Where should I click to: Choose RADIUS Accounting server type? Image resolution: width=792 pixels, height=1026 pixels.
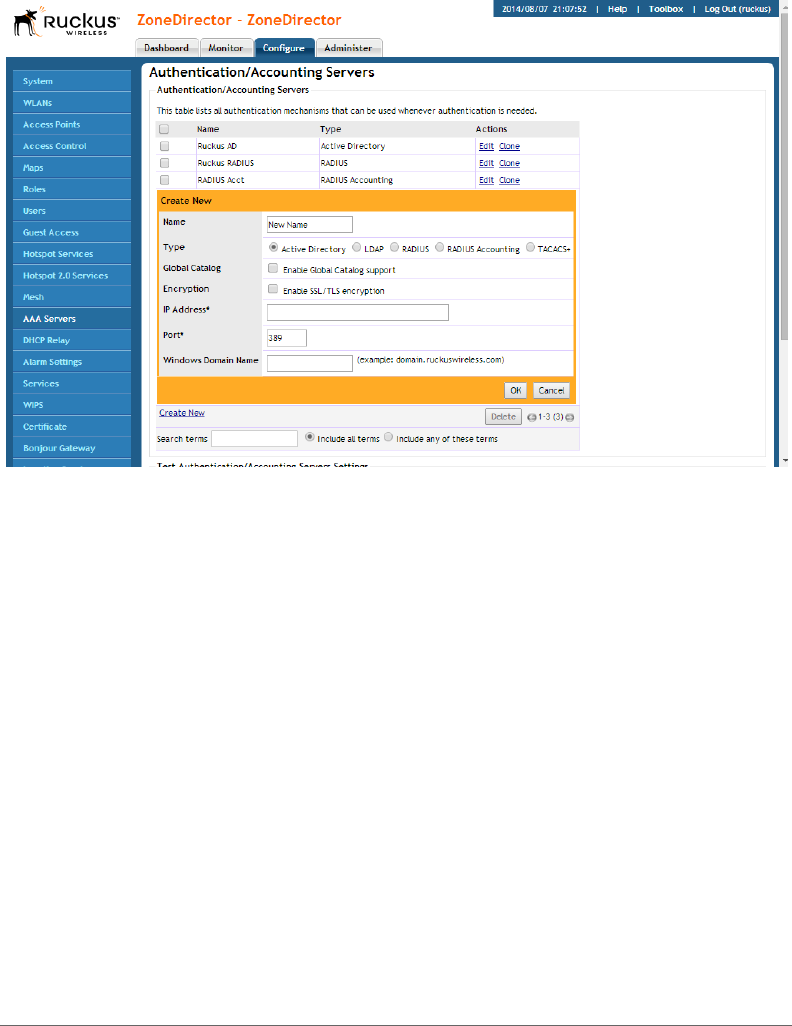[x=440, y=247]
